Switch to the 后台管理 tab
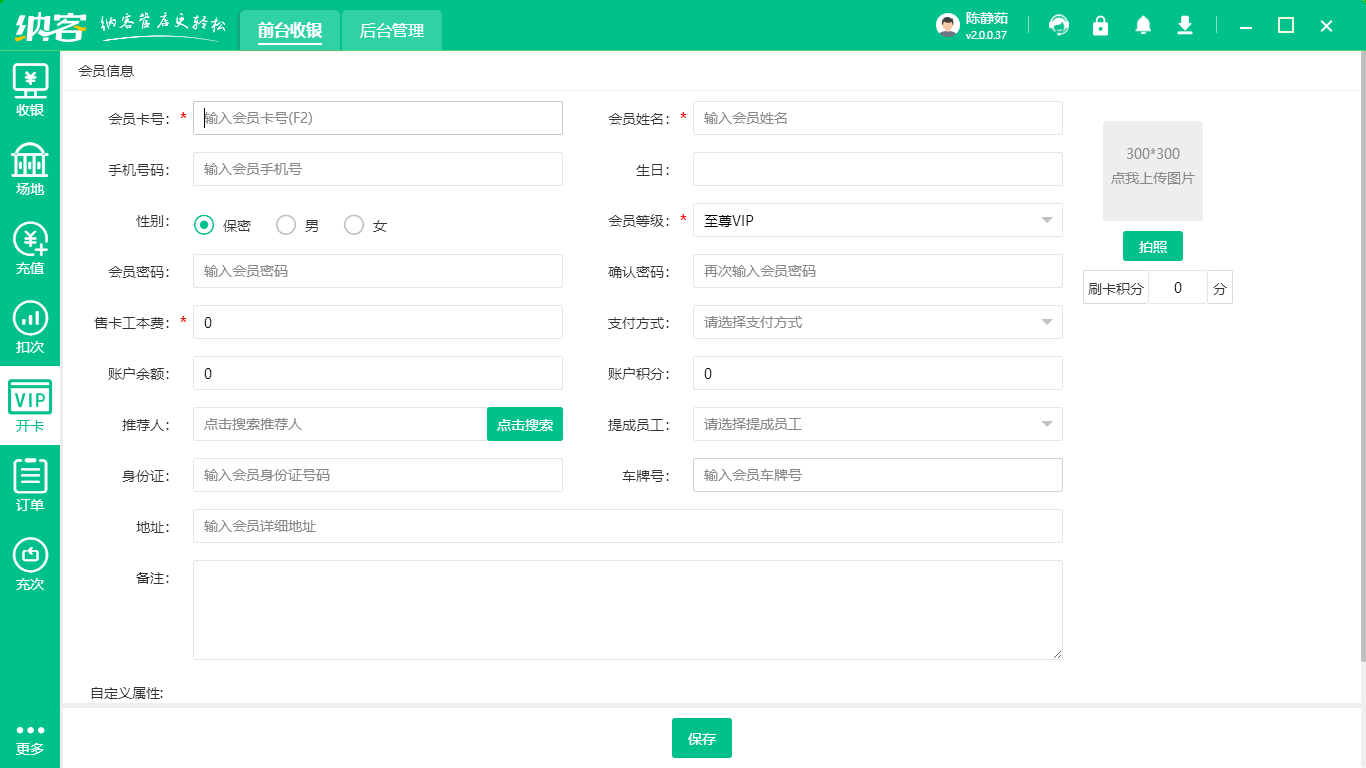The height and width of the screenshot is (768, 1366). (391, 30)
